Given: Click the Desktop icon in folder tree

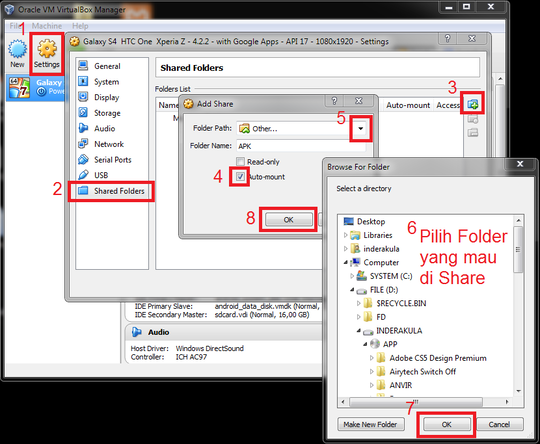Looking at the screenshot, I should (x=349, y=221).
